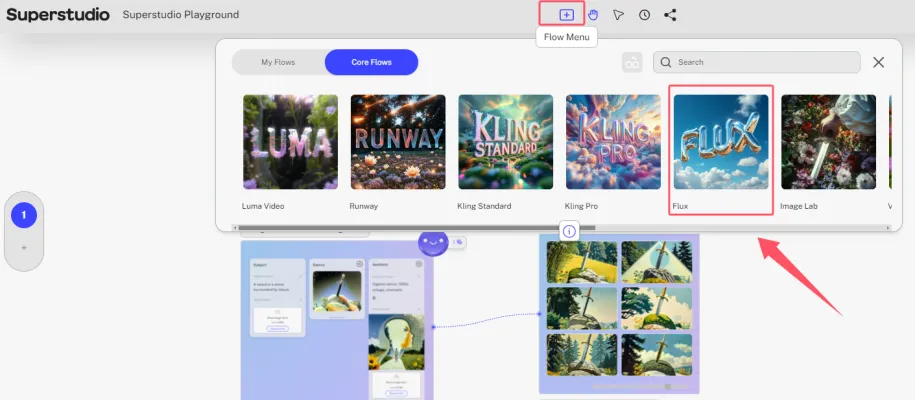The height and width of the screenshot is (400, 915).
Task: Pick the Kling Pro flow
Action: click(x=613, y=142)
